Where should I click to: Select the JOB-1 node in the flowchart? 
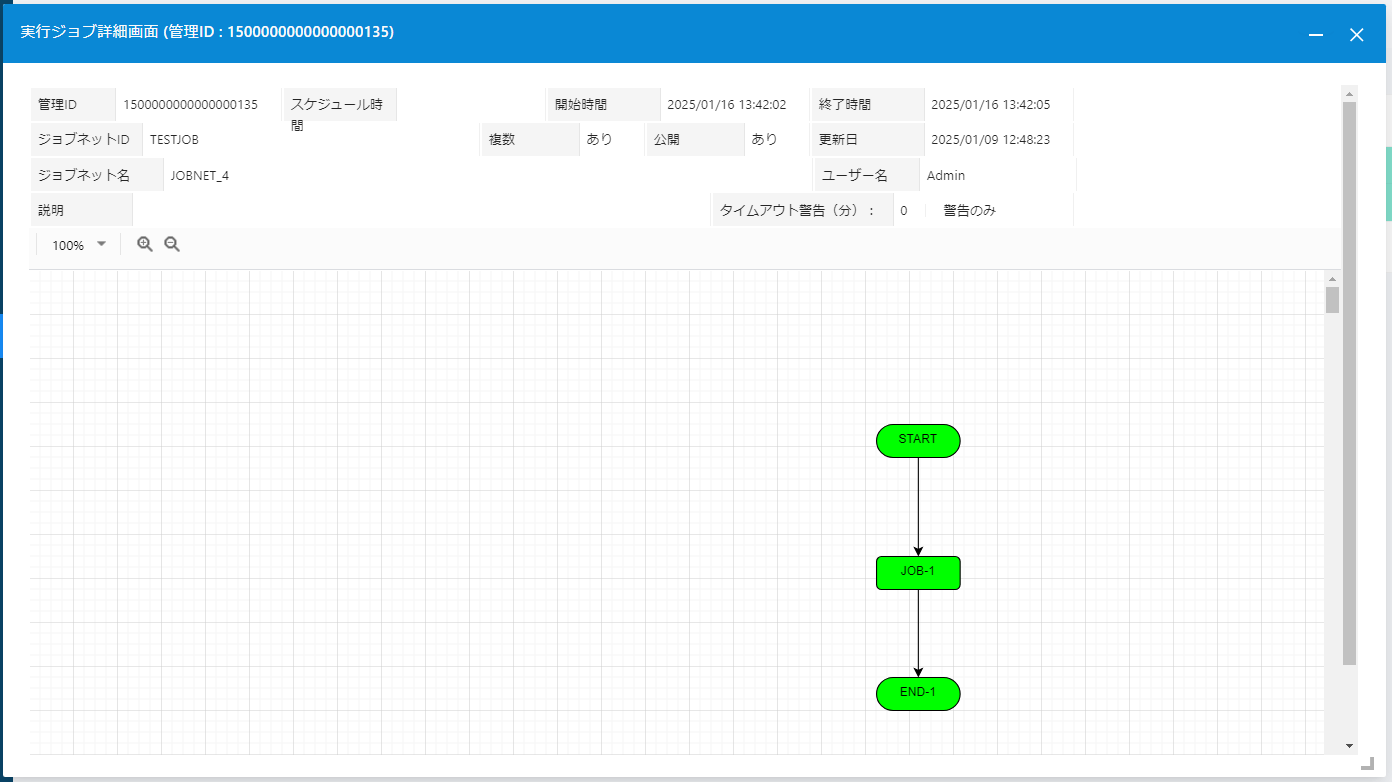(x=917, y=572)
